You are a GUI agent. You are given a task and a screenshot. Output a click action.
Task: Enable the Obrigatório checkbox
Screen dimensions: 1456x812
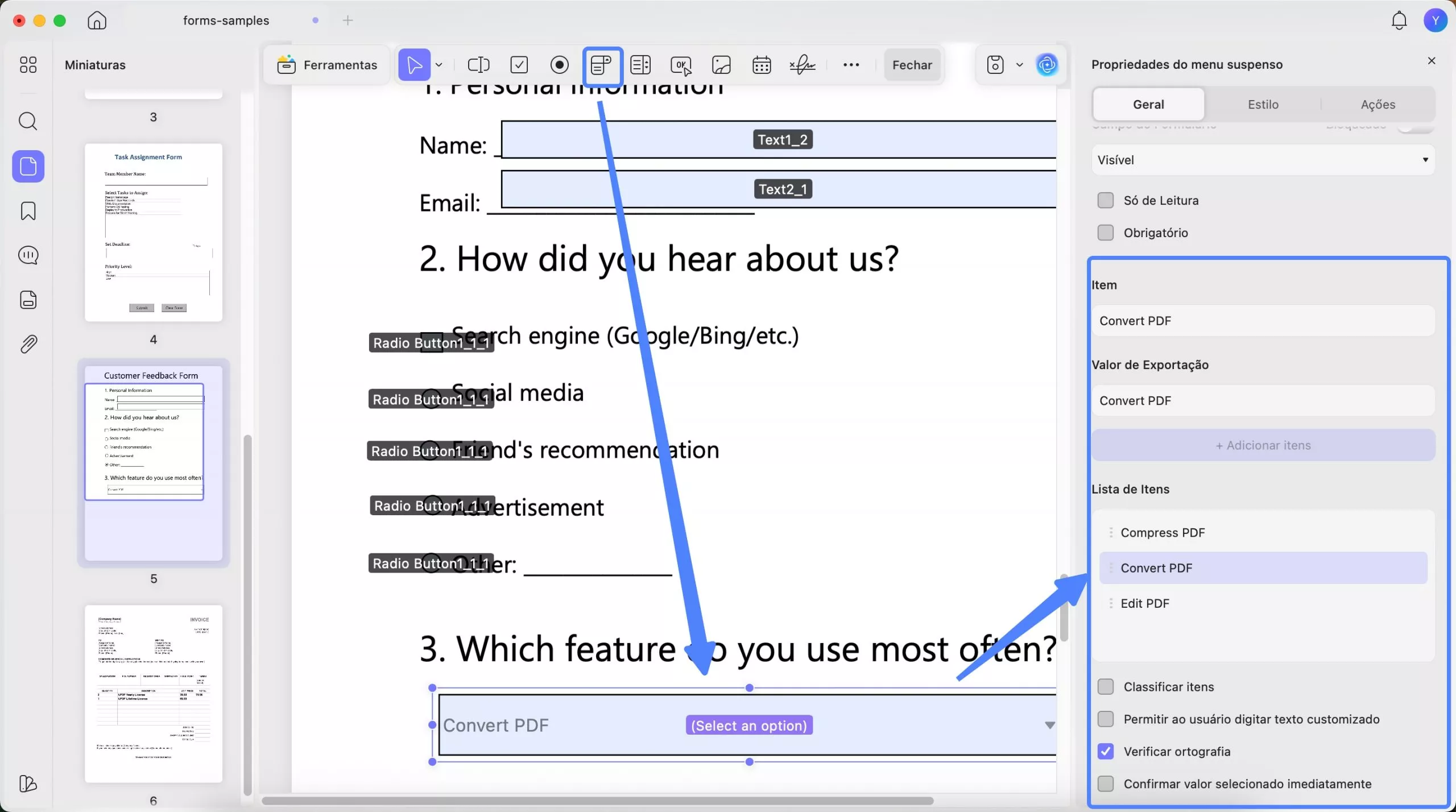pyautogui.click(x=1105, y=233)
